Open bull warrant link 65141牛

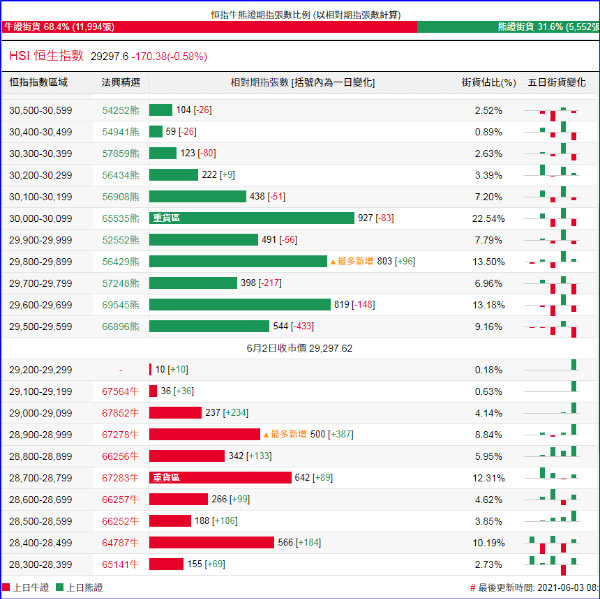tap(120, 564)
